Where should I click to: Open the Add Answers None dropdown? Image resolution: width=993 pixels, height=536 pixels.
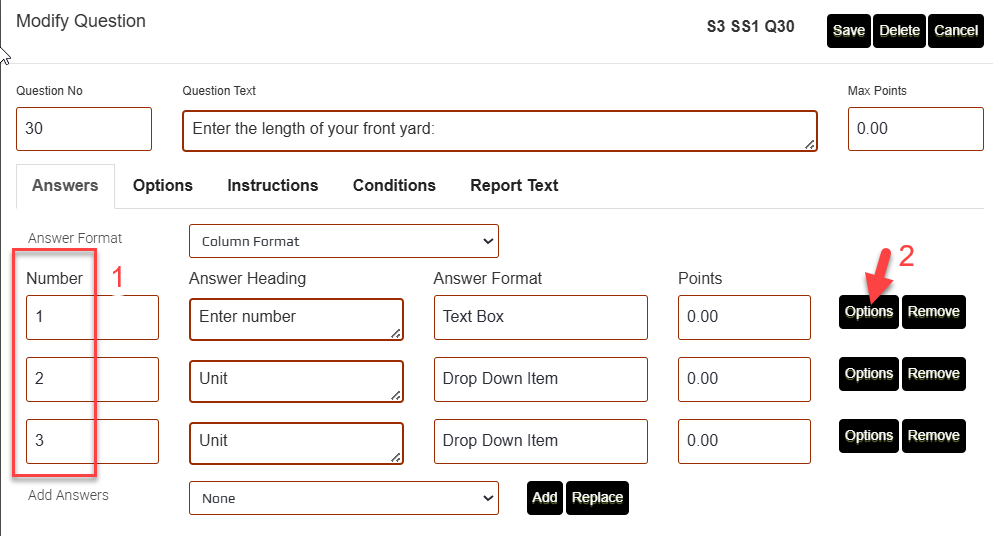(343, 498)
